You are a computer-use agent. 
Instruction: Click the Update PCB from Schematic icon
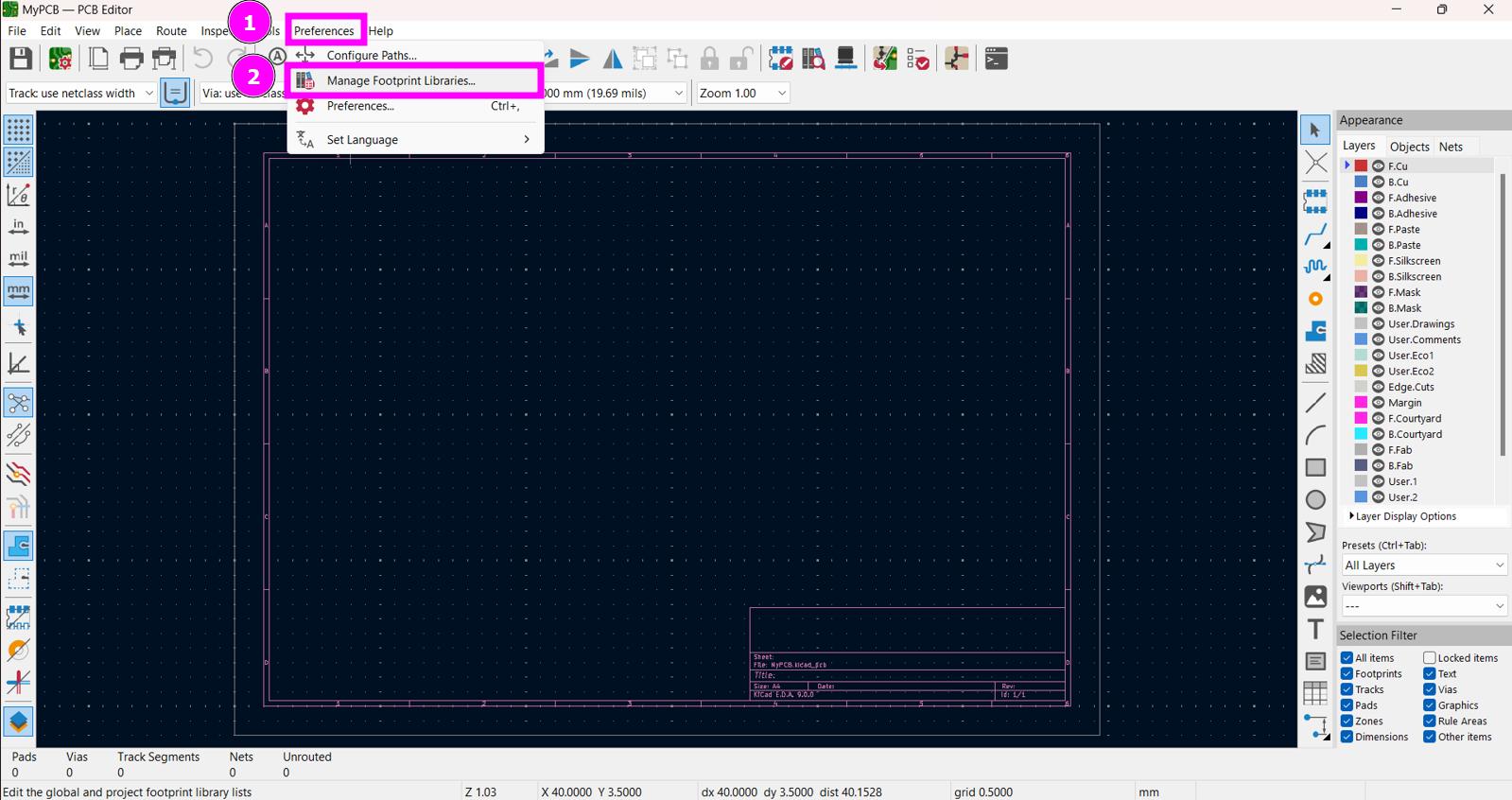tap(885, 59)
